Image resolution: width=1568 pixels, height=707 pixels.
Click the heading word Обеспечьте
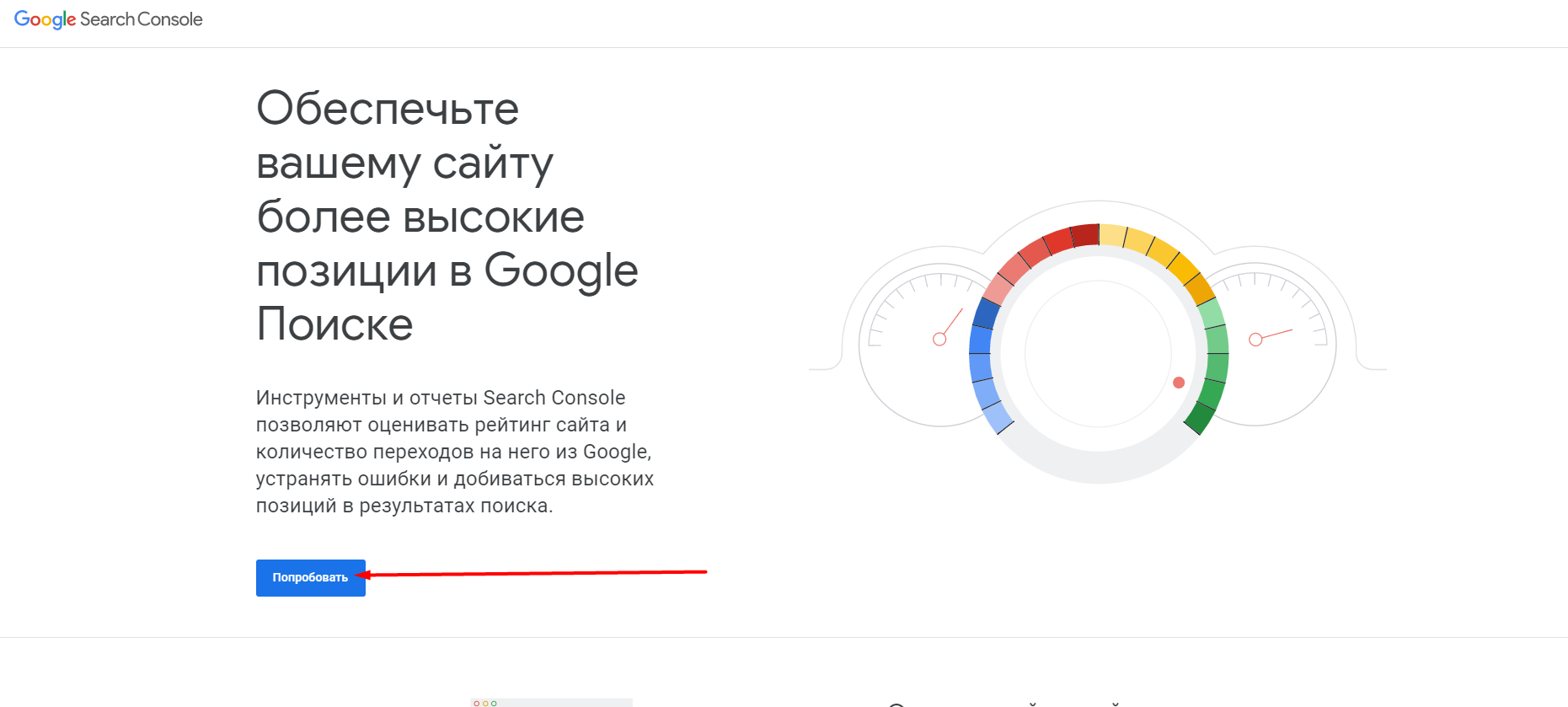[x=388, y=109]
